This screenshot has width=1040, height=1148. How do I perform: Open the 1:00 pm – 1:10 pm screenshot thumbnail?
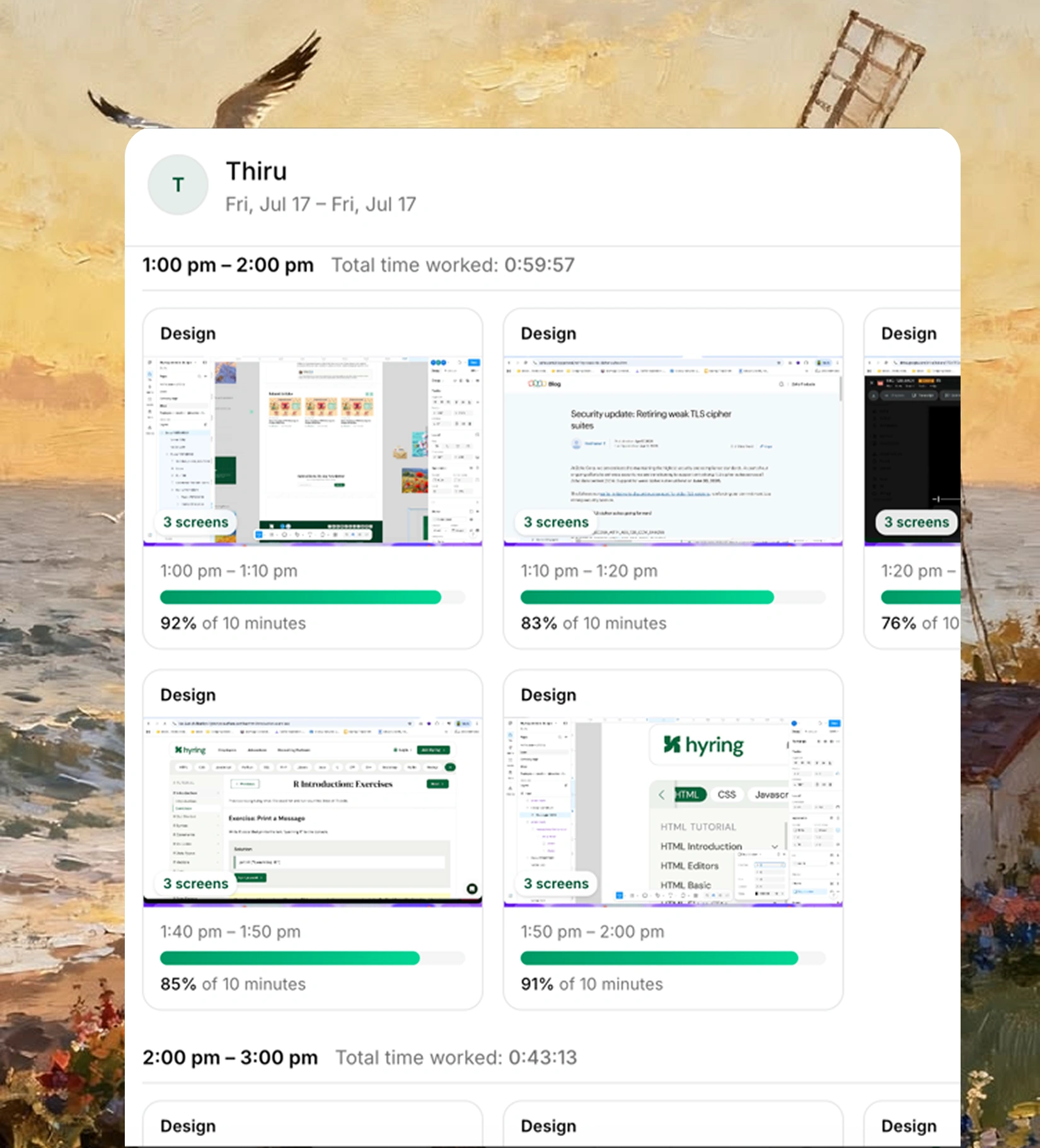313,451
